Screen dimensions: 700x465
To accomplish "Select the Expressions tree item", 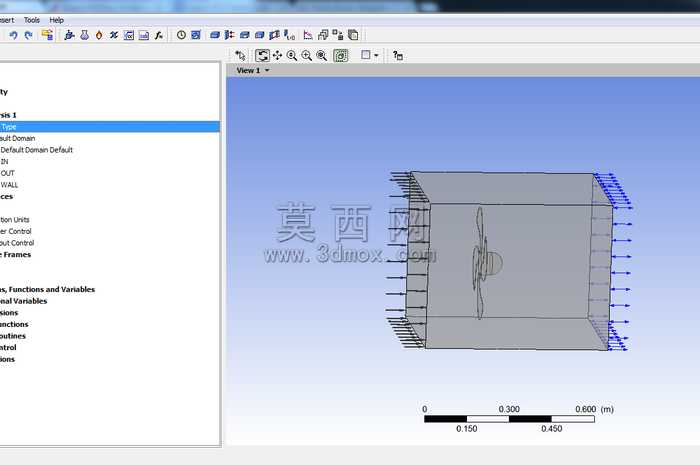I will 9,312.
